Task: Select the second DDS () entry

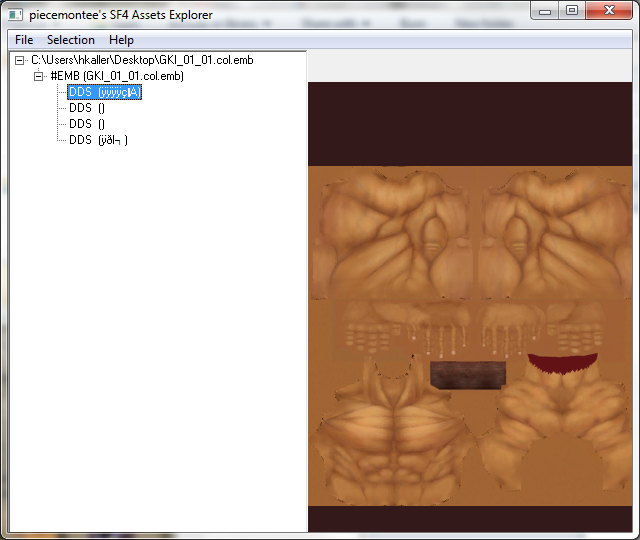Action: coord(87,108)
